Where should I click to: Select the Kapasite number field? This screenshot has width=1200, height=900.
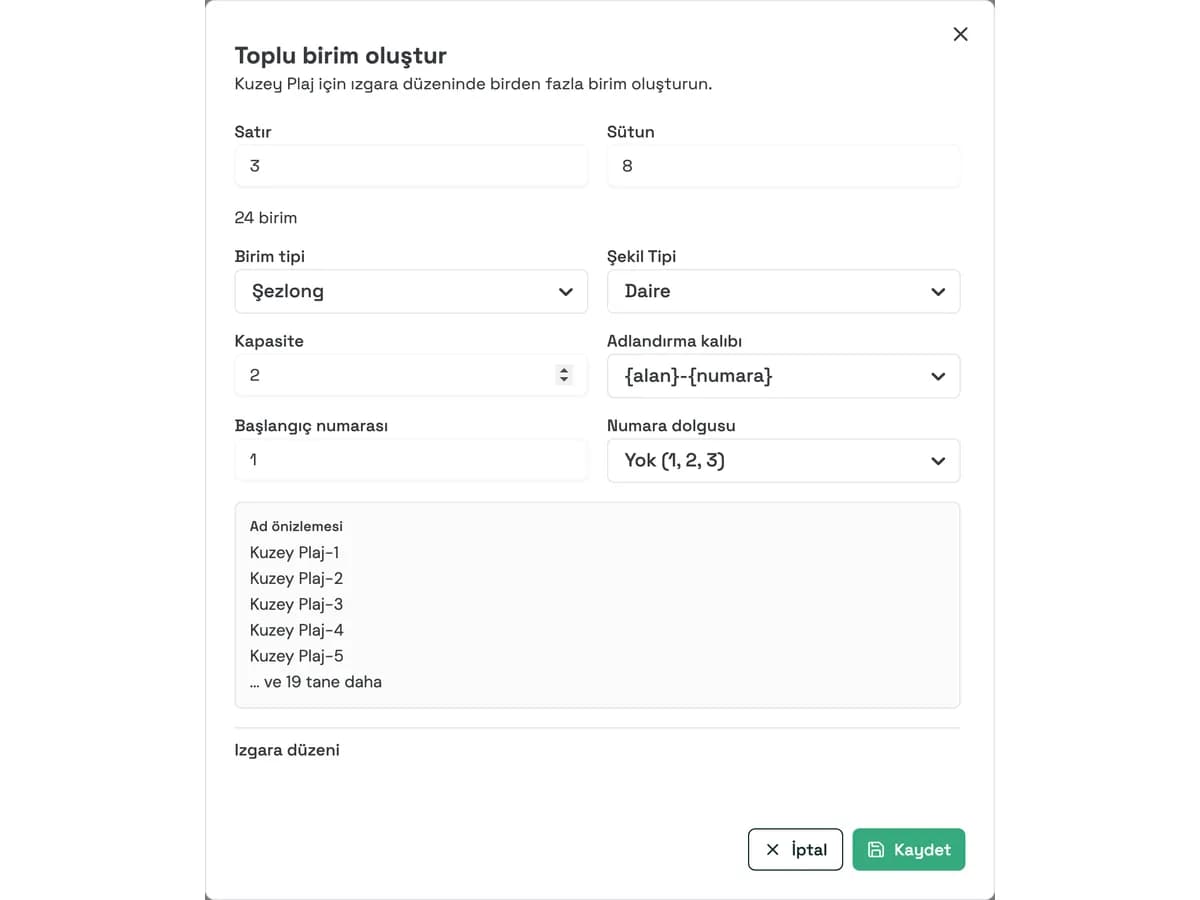coord(411,375)
